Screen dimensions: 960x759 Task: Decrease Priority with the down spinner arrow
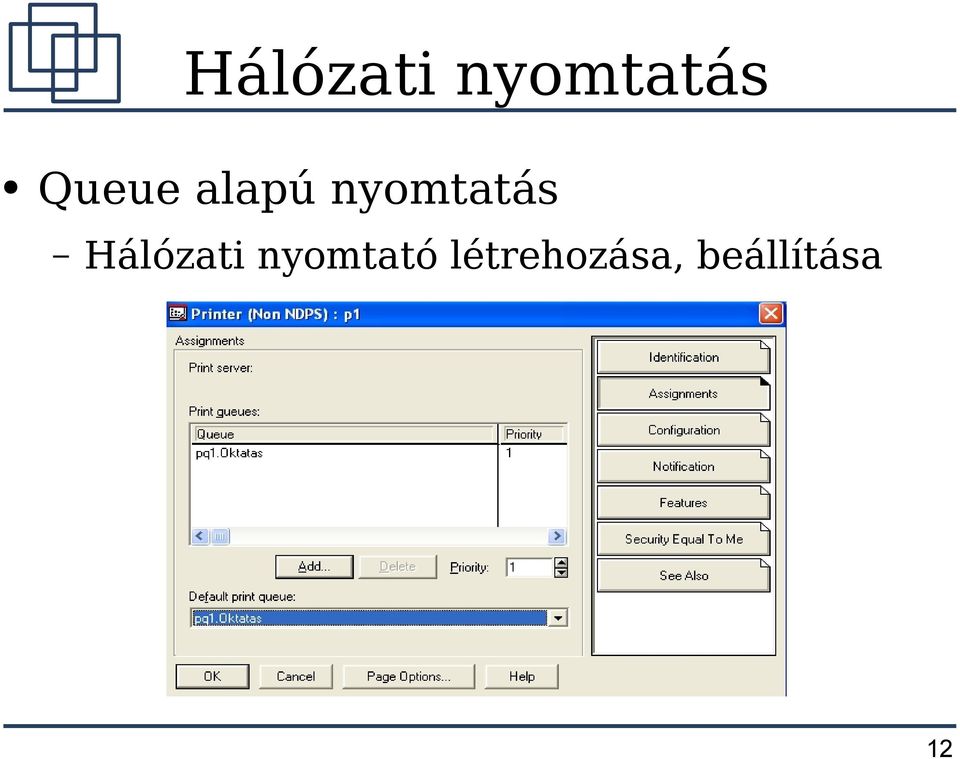pyautogui.click(x=561, y=573)
